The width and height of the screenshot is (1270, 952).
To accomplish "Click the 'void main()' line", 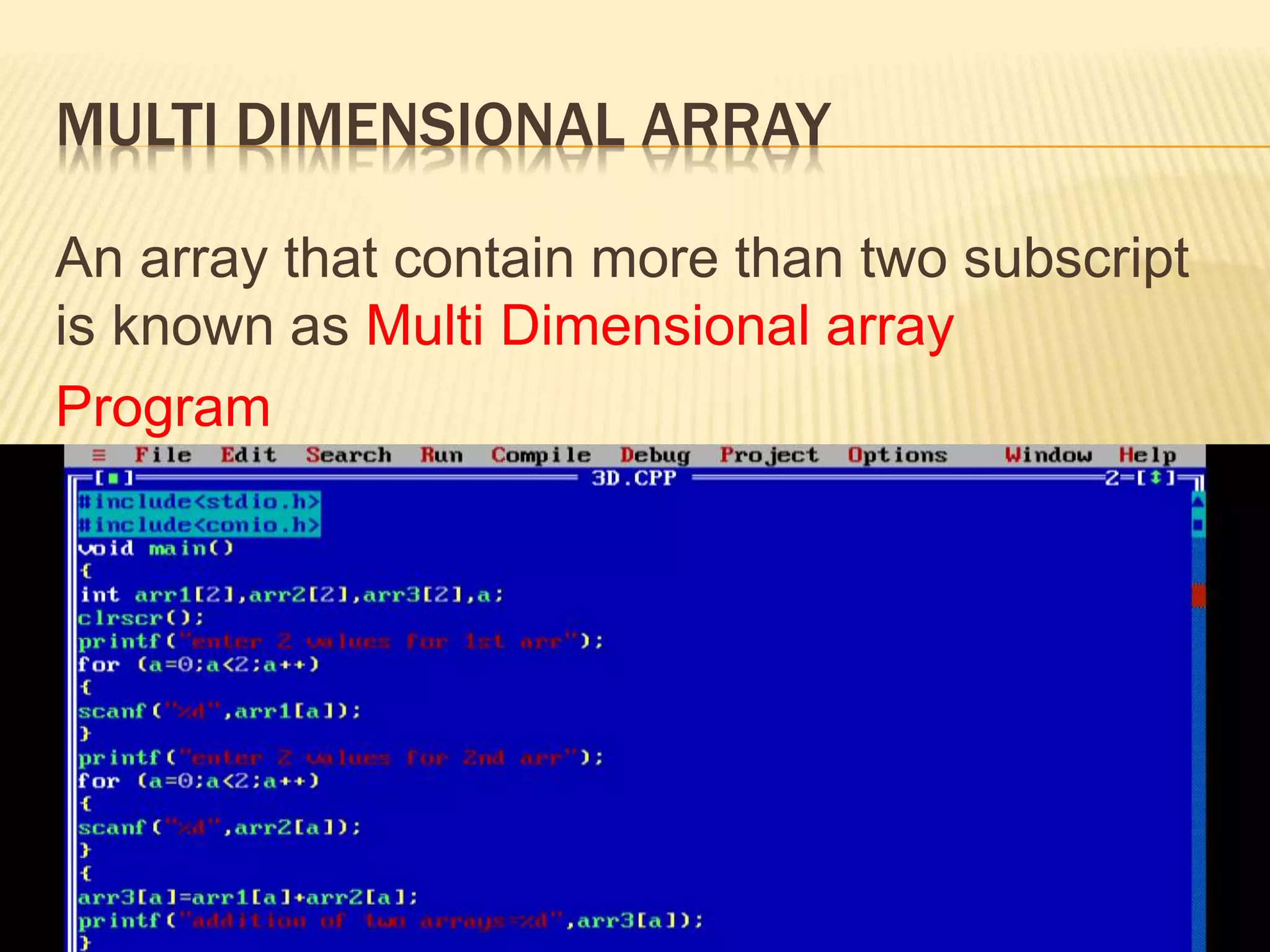I will click(x=156, y=549).
